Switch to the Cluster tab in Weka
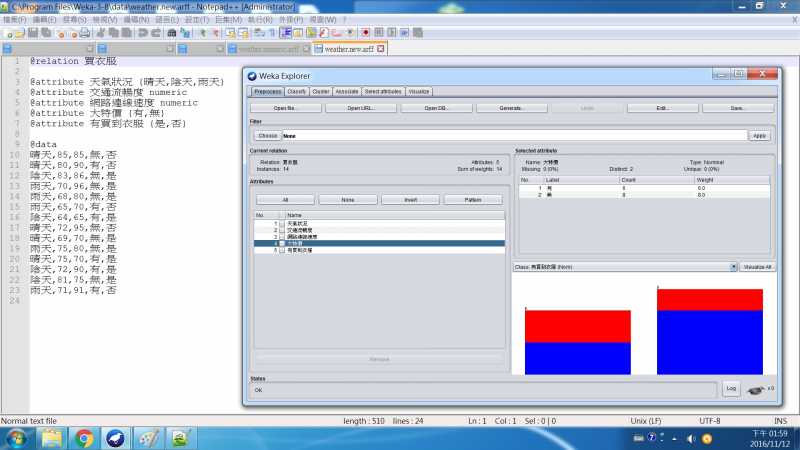 click(321, 92)
